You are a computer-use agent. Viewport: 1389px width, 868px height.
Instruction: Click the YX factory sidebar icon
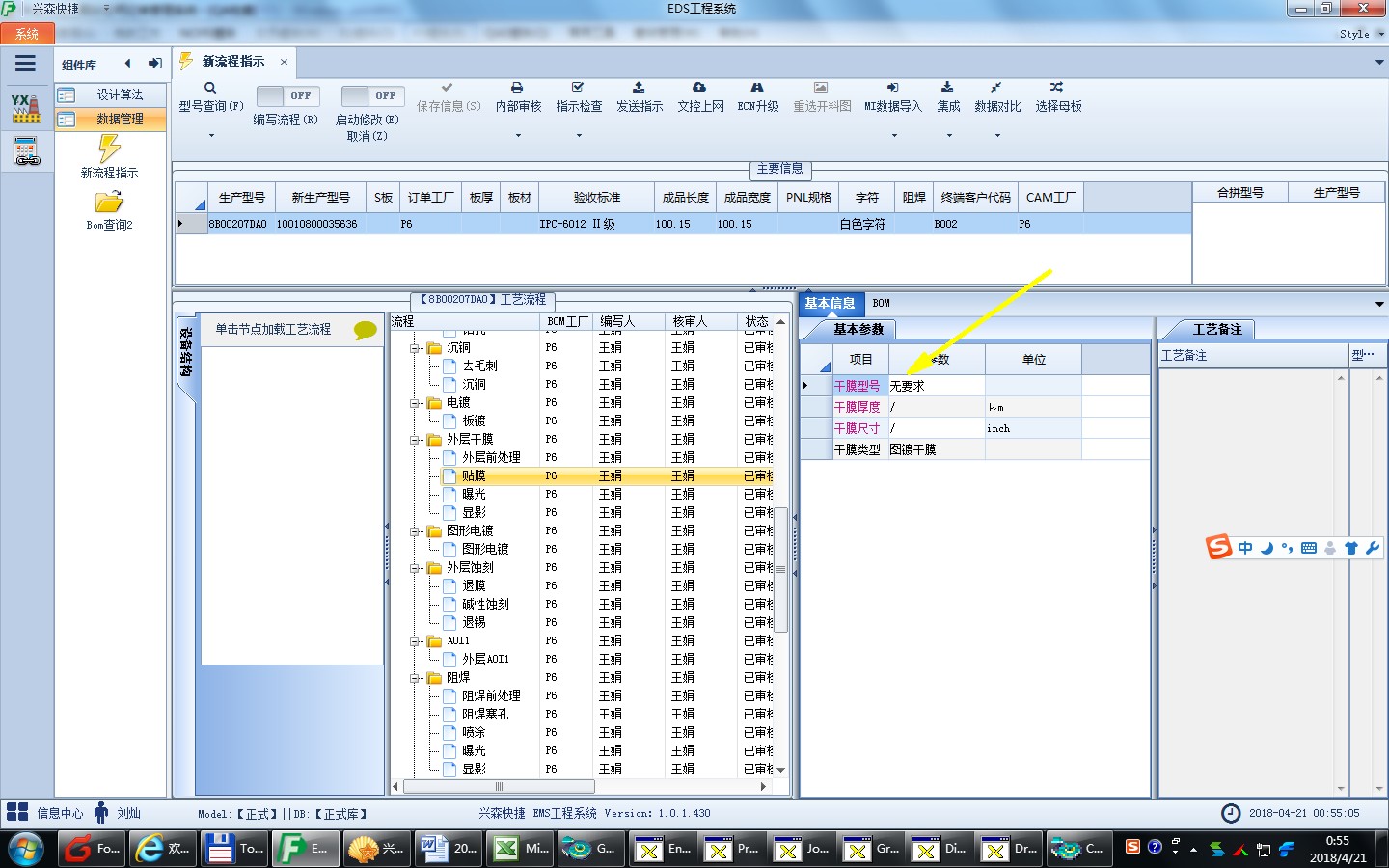point(26,108)
